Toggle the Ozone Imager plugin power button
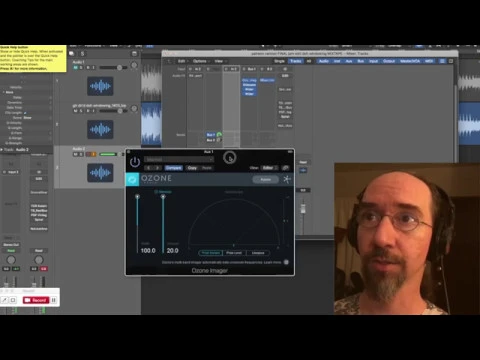 coord(135,162)
